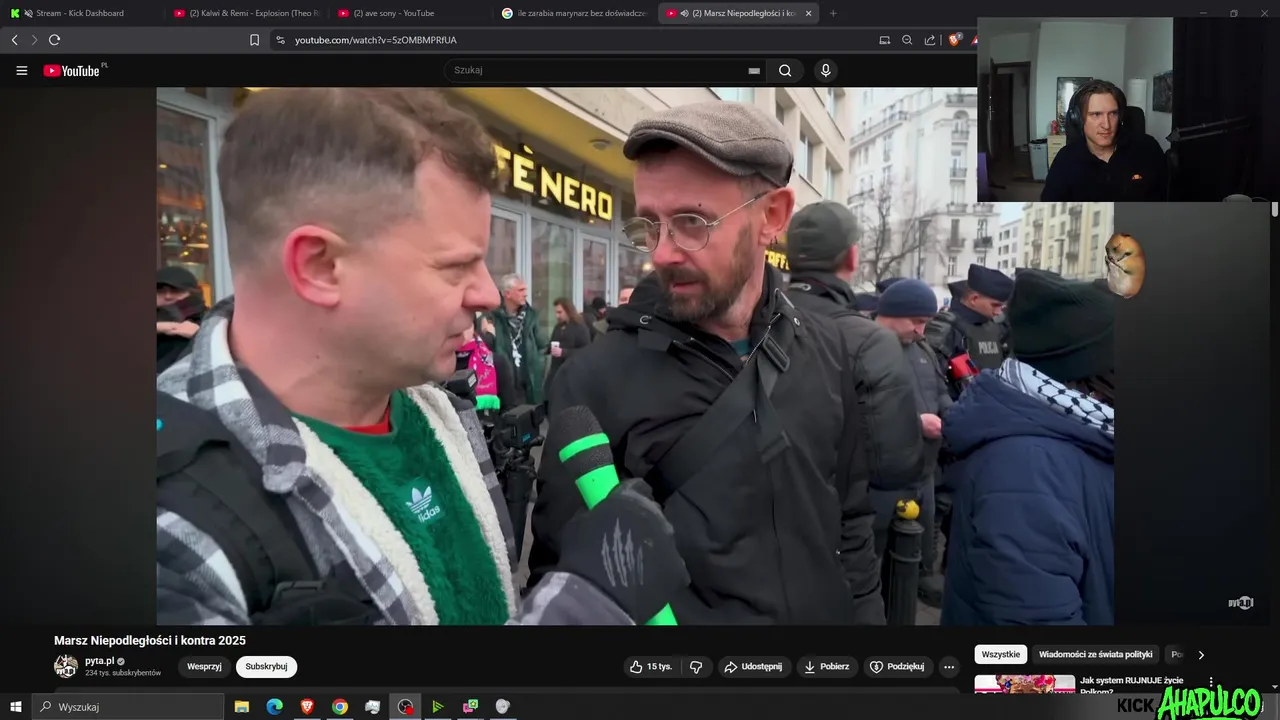The image size is (1280, 720).
Task: Open the Windows Start menu
Action: (x=16, y=707)
